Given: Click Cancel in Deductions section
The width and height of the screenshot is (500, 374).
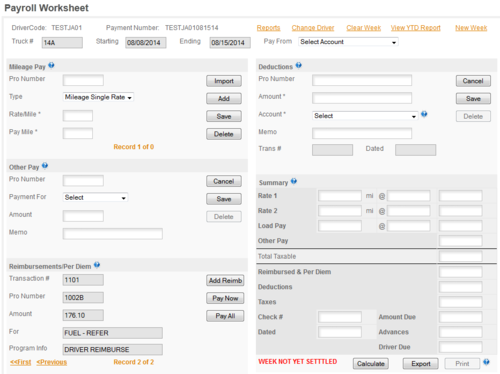Looking at the screenshot, I should click(473, 81).
